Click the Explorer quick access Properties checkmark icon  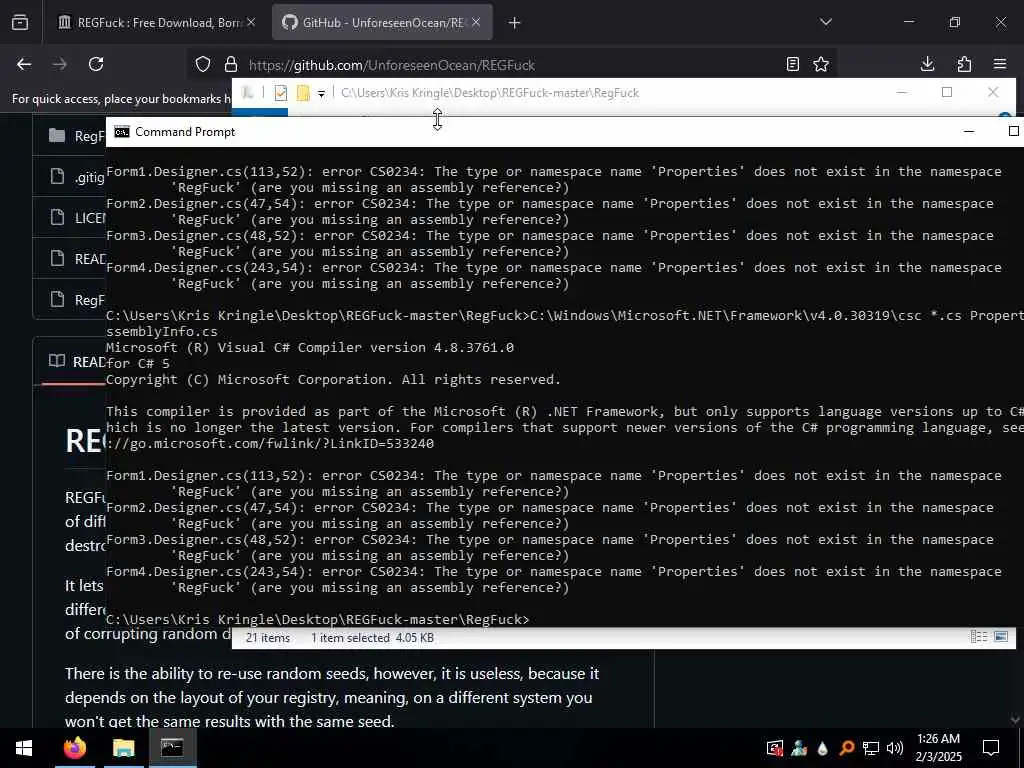coord(281,93)
